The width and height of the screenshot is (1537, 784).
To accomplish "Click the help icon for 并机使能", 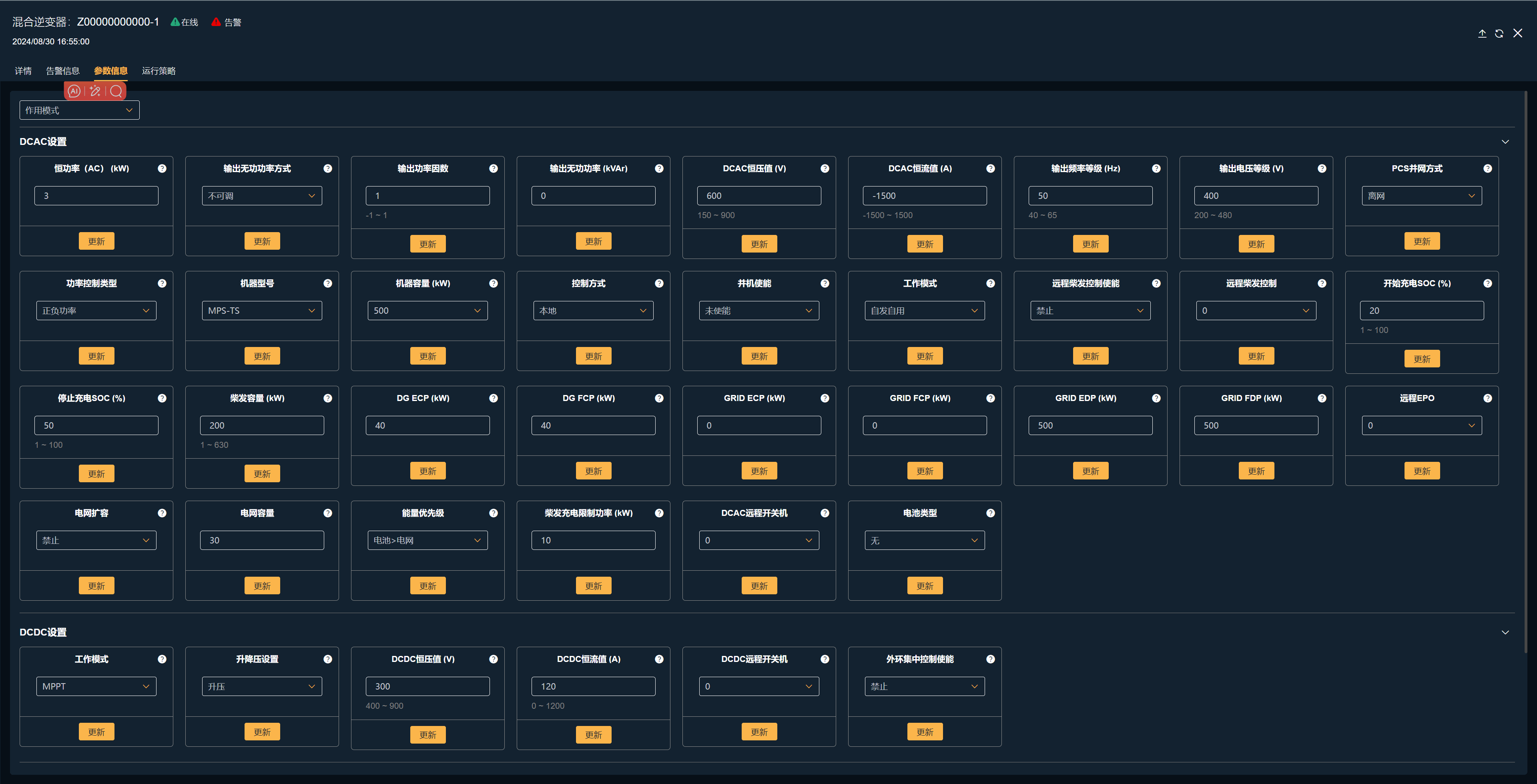I will [x=825, y=283].
